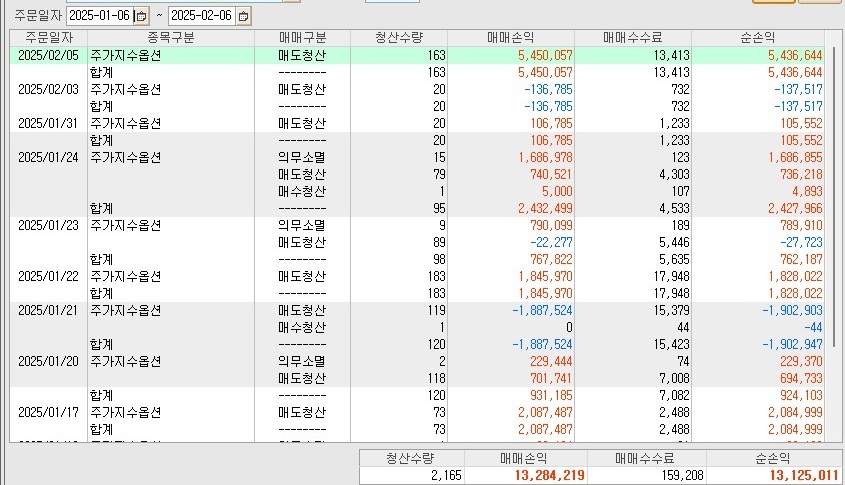This screenshot has width=845, height=485.
Task: Select the 2025/01/24 date cell
Action: click(x=49, y=157)
